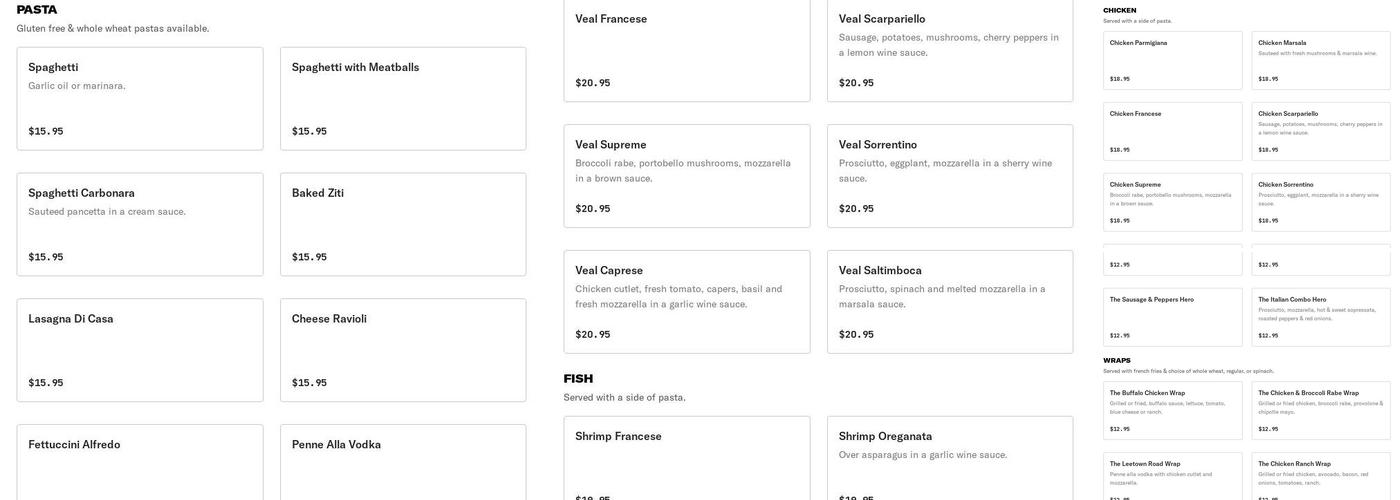The height and width of the screenshot is (500, 1400).
Task: Select Fettuccini Alfredo from pasta list
Action: 140,462
